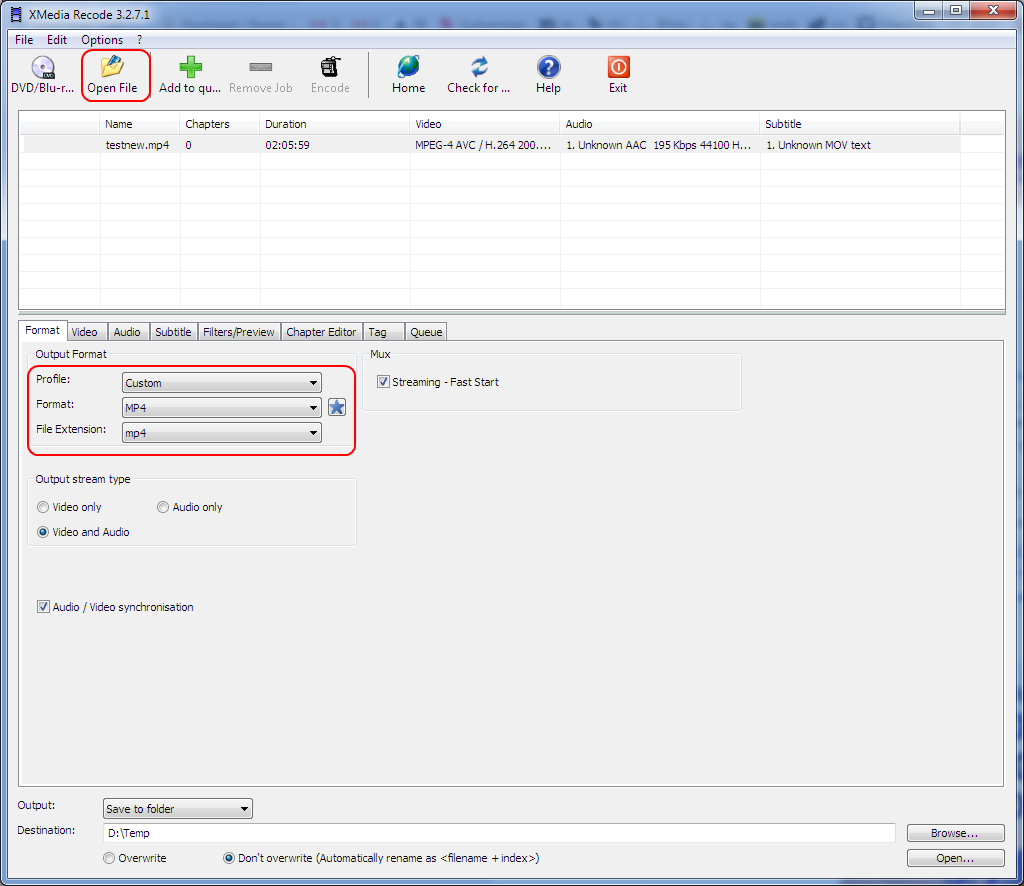Start encoding with the Encode icon
Viewport: 1024px width, 886px height.
pyautogui.click(x=330, y=75)
